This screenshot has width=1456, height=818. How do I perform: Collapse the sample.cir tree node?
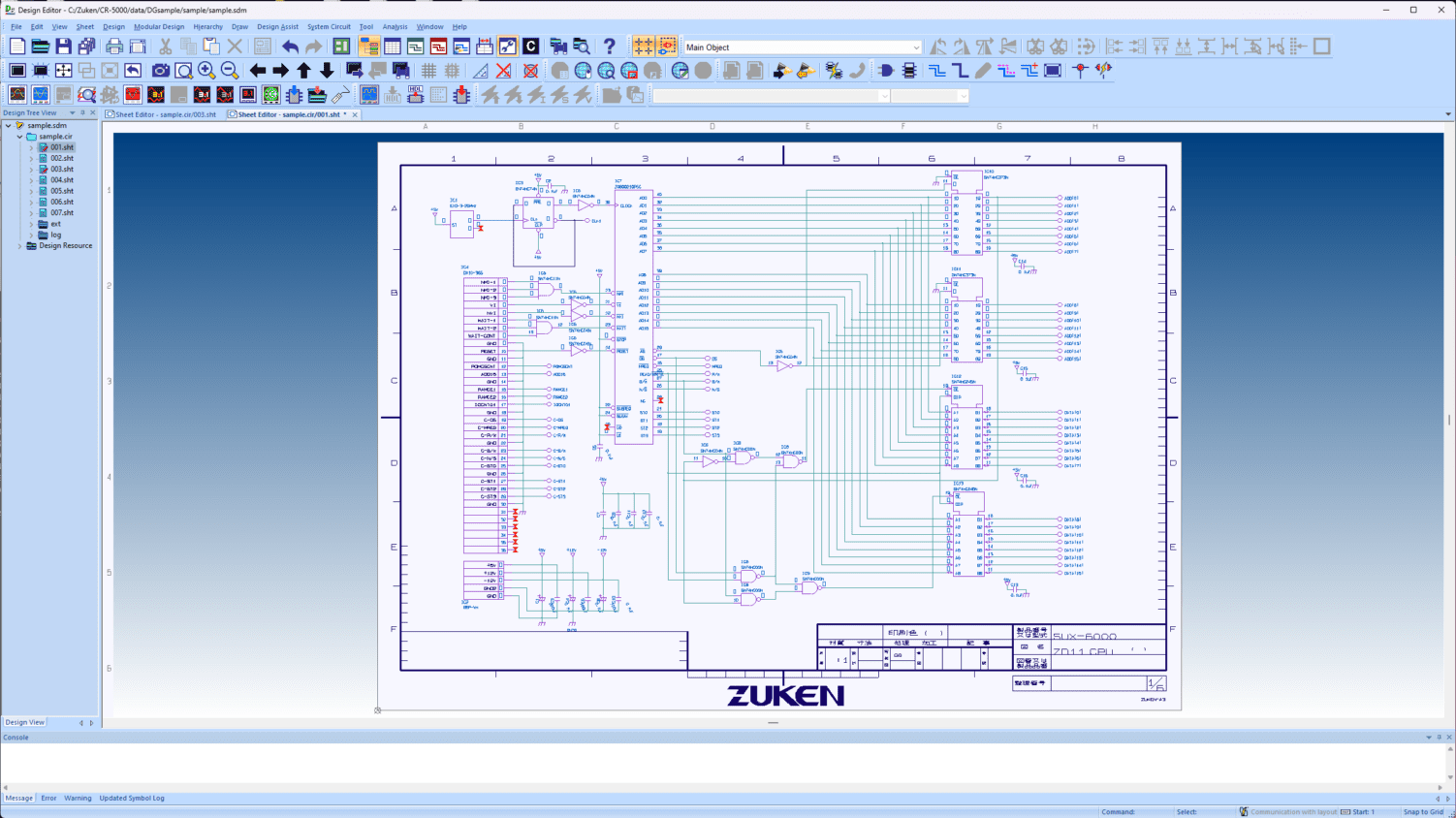tap(18, 136)
